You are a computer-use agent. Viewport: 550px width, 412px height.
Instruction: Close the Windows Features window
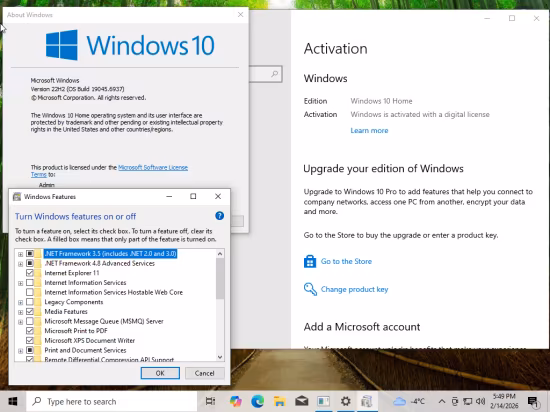click(218, 196)
